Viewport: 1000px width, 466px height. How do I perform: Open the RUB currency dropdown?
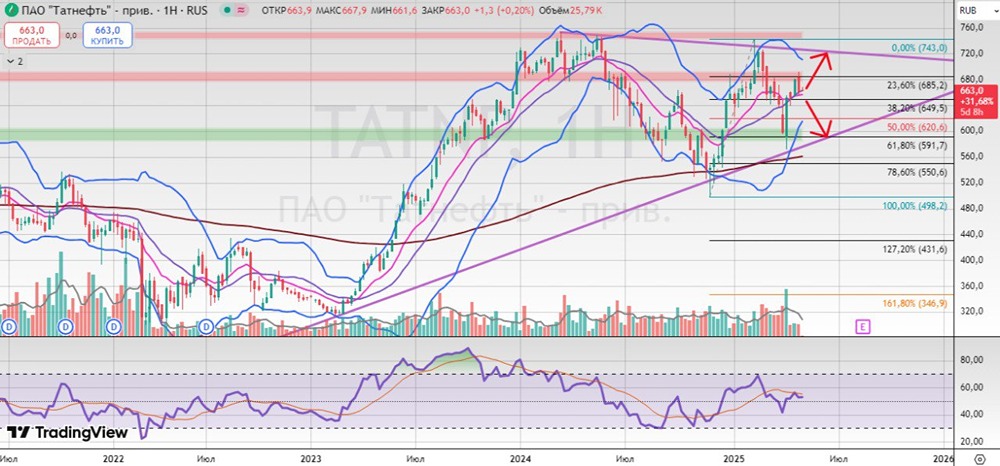976,10
